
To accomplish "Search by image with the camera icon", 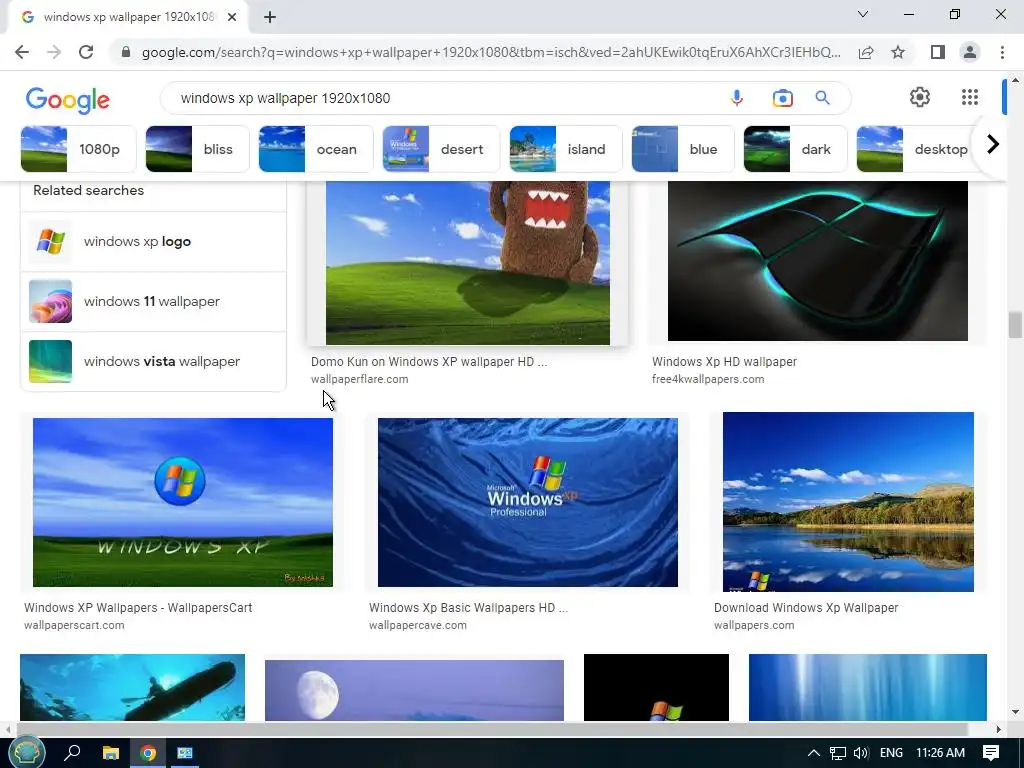I will click(782, 98).
